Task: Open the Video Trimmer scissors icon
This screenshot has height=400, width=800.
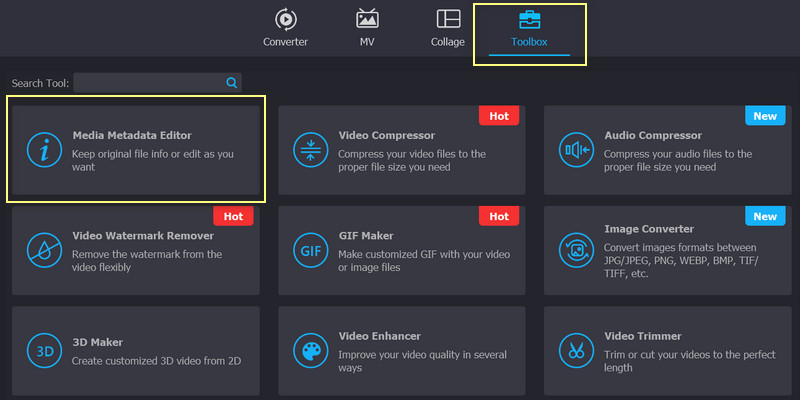Action: [575, 351]
